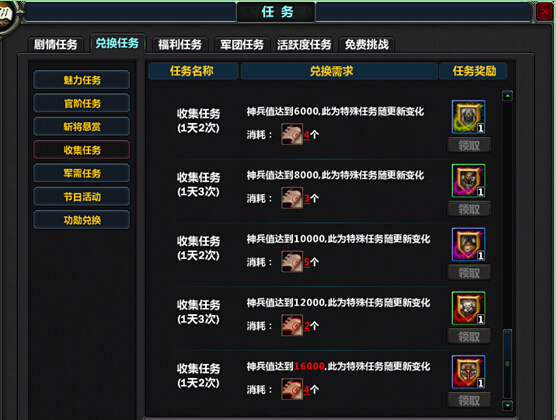The width and height of the screenshot is (556, 420).
Task: Open 功勋兑换 category
Action: [82, 220]
